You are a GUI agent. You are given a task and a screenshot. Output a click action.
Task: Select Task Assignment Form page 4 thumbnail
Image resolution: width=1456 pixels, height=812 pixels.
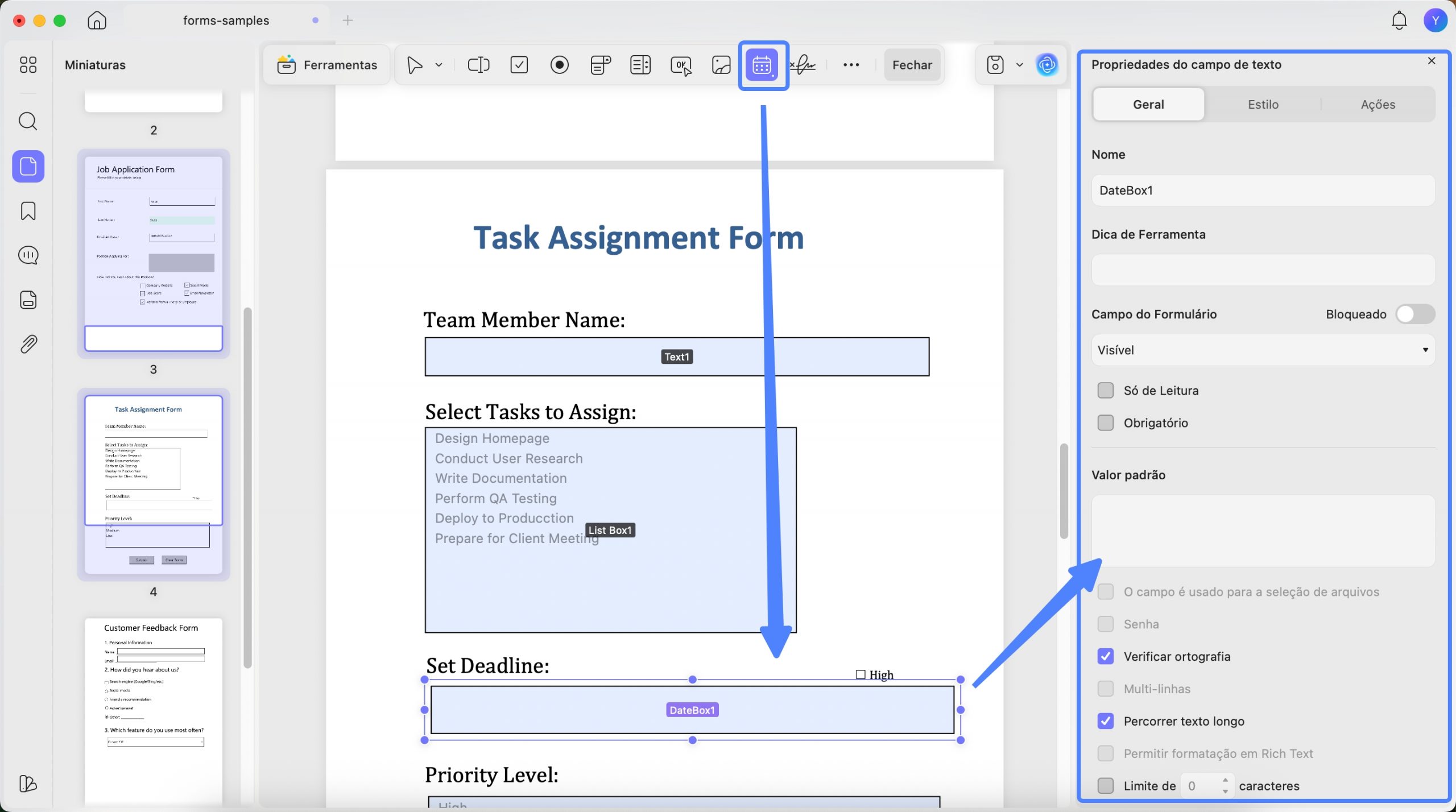(x=154, y=484)
